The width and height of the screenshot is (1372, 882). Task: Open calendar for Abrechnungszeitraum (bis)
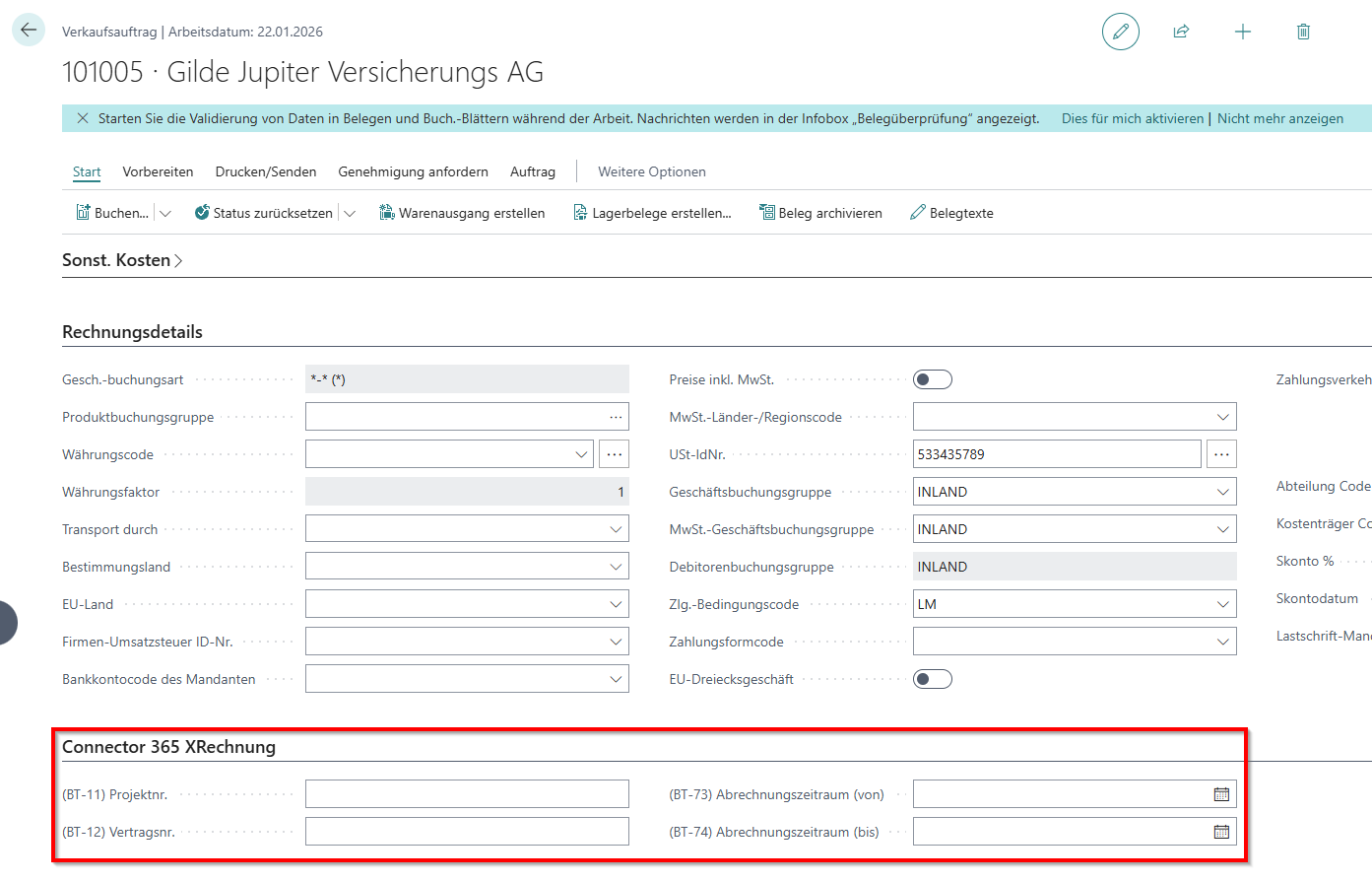tap(1221, 832)
